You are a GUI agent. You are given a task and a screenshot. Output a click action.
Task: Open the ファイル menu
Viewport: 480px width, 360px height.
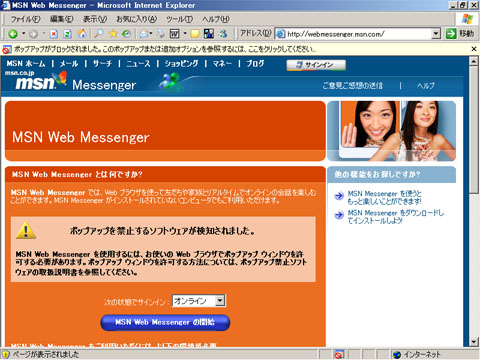tap(26, 19)
